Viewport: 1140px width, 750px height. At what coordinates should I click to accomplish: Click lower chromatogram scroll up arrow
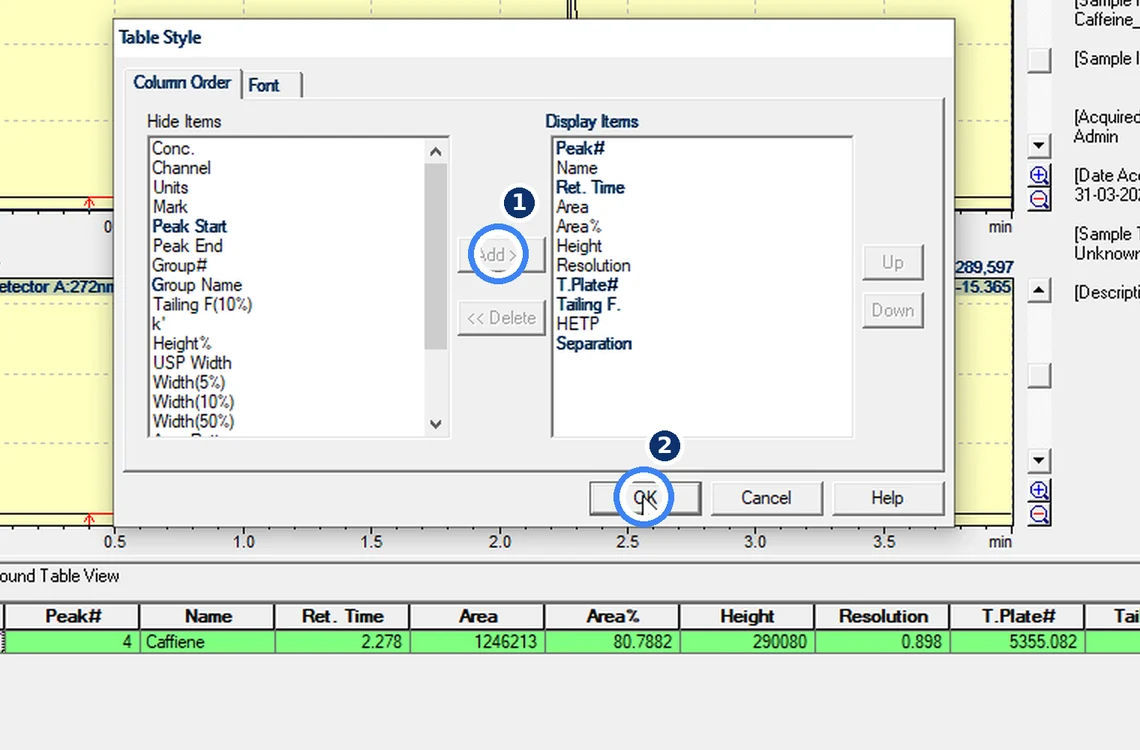tap(1039, 291)
